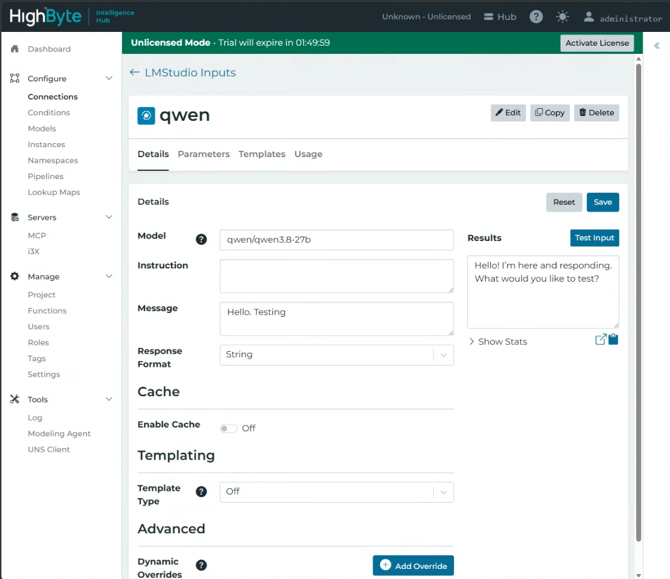Open the Hub server icon
Image resolution: width=670 pixels, height=579 pixels.
point(488,17)
